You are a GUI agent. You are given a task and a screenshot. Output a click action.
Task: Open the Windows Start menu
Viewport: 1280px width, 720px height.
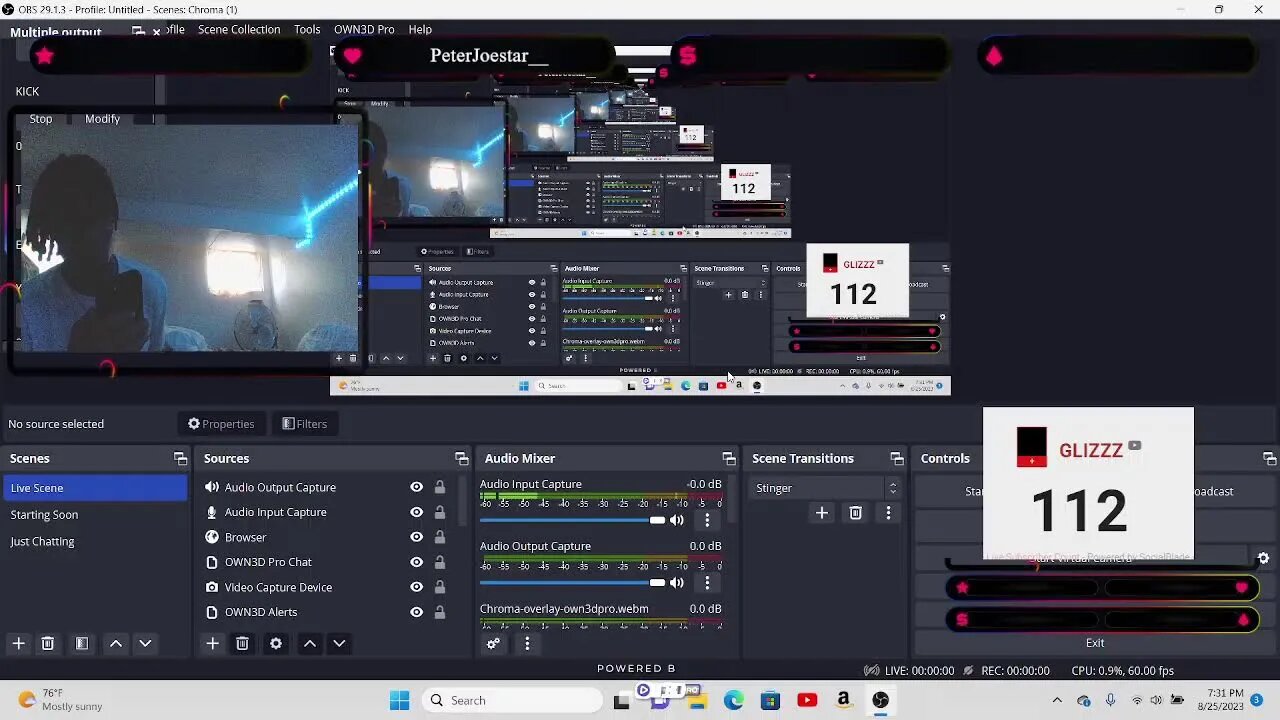click(x=399, y=700)
